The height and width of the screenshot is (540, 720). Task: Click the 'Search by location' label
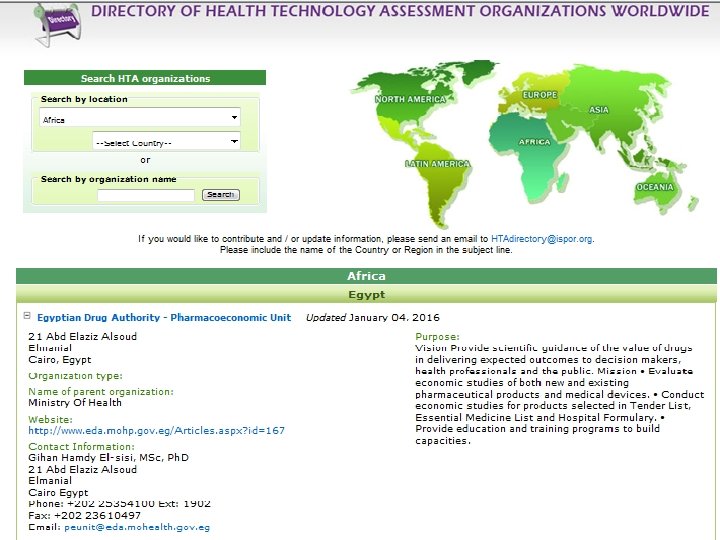84,99
